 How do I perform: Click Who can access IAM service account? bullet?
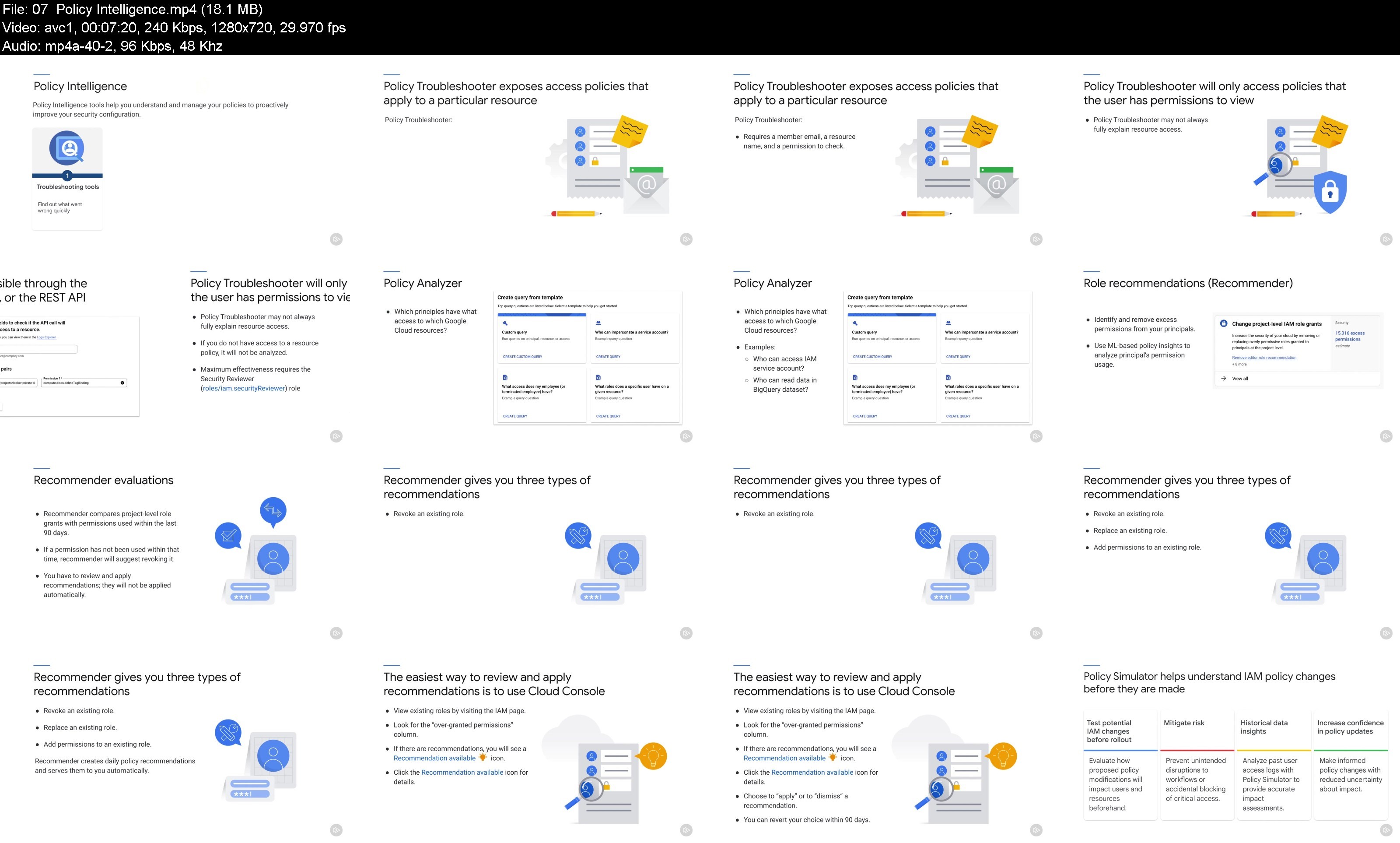pos(784,364)
